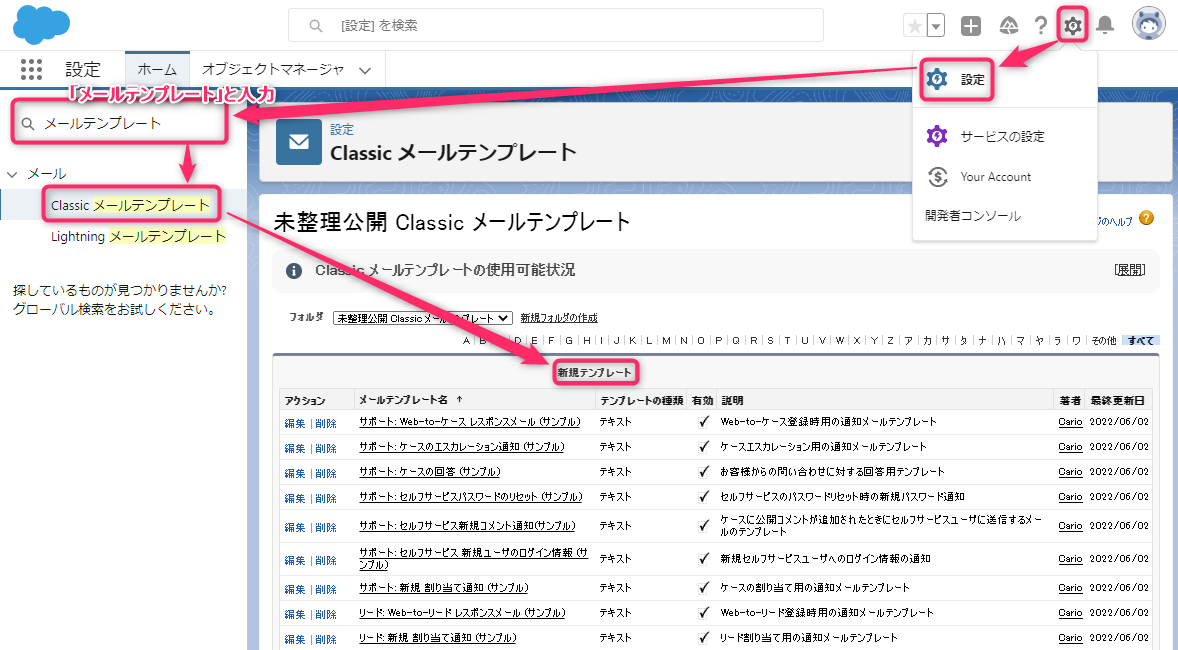The width and height of the screenshot is (1178, 650).
Task: Click the quick find box with メールテンプレート
Action: (x=119, y=123)
